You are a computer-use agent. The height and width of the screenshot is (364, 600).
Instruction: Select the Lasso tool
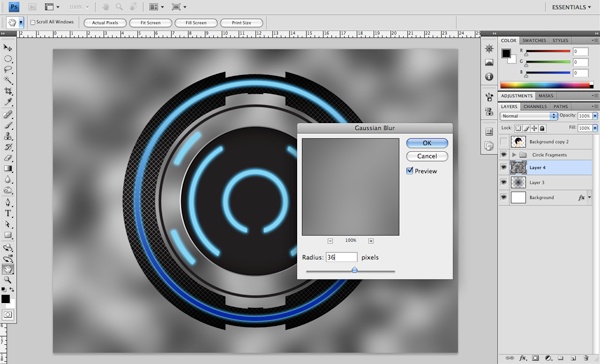(8, 70)
